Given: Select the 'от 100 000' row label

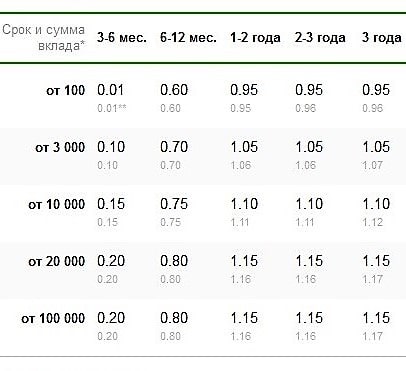Looking at the screenshot, I should 53,318.
